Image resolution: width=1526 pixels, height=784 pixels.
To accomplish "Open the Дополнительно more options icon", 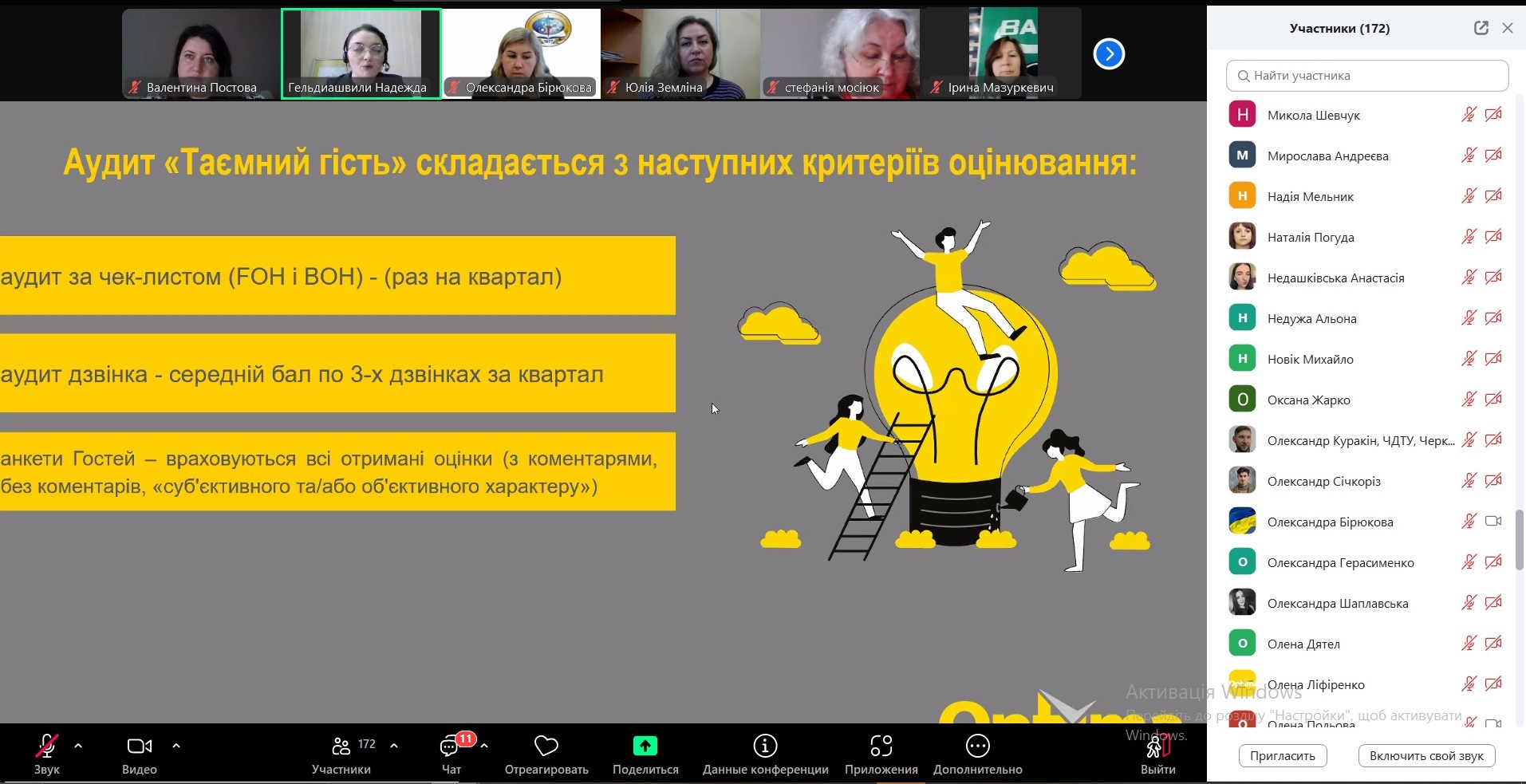I will [977, 747].
